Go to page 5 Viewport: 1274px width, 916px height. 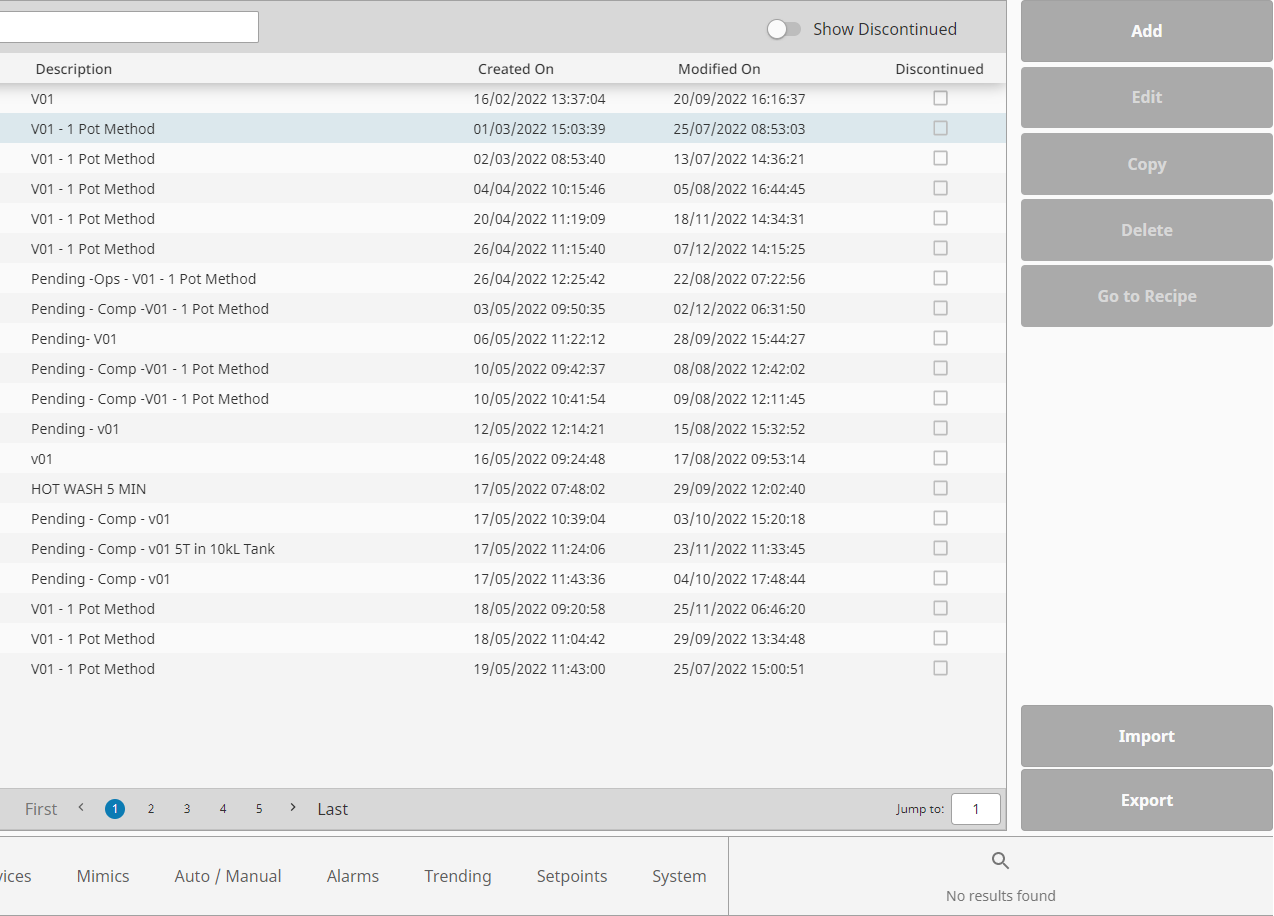(259, 809)
